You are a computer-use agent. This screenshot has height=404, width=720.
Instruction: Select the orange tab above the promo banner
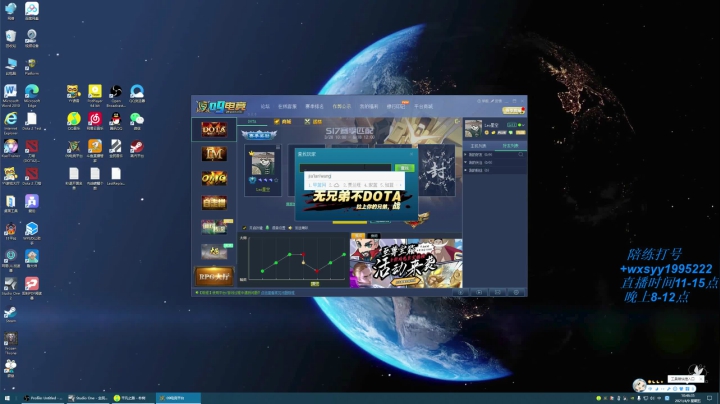358,236
